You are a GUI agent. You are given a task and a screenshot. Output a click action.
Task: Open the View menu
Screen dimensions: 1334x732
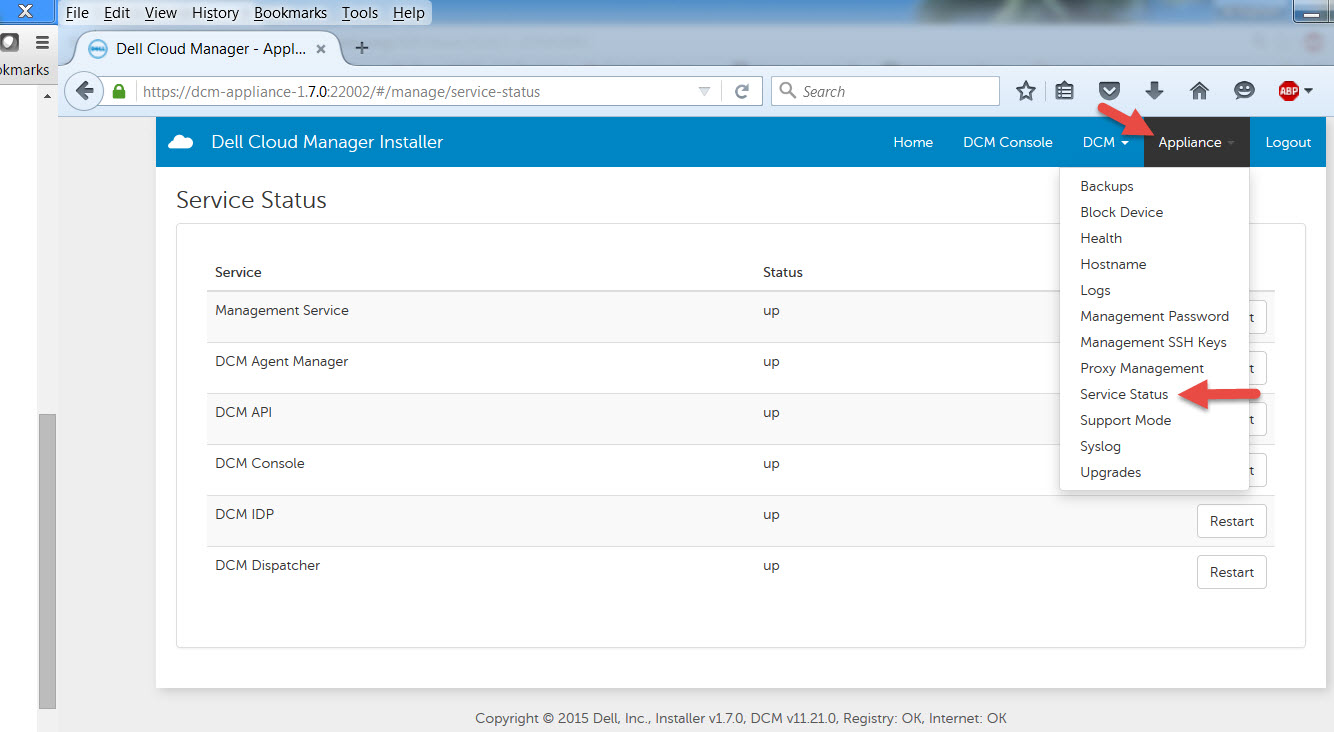pyautogui.click(x=160, y=13)
